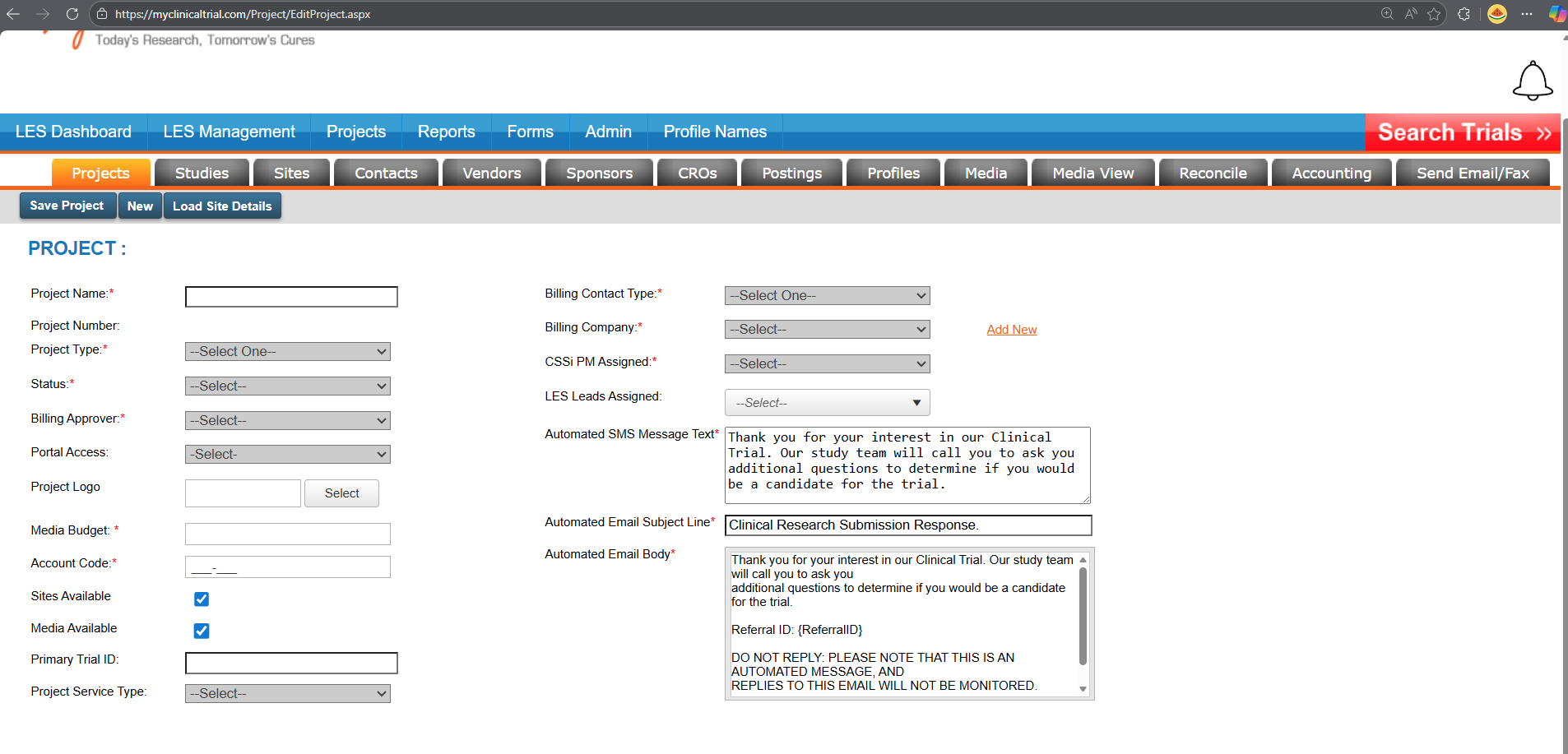Image resolution: width=1568 pixels, height=754 pixels.
Task: Open the Status dropdown
Action: pos(288,386)
